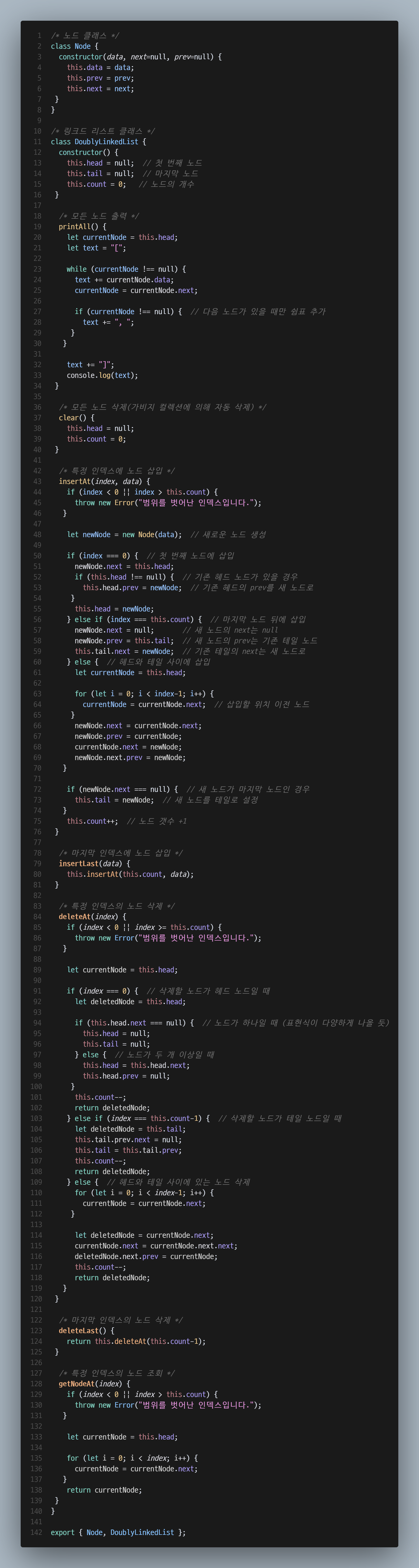Click the statement 'this.head = newNode;'

[114, 609]
